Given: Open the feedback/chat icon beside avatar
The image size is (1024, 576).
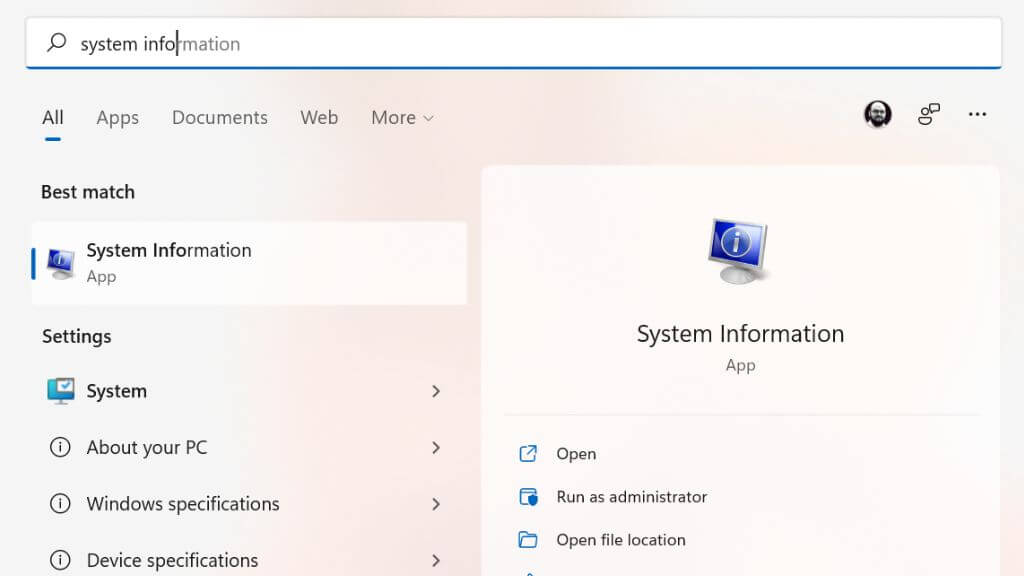Looking at the screenshot, I should coord(929,115).
